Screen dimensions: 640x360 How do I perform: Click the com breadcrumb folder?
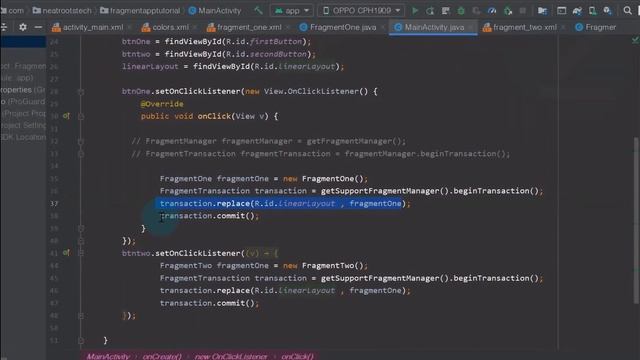pyautogui.click(x=12, y=11)
